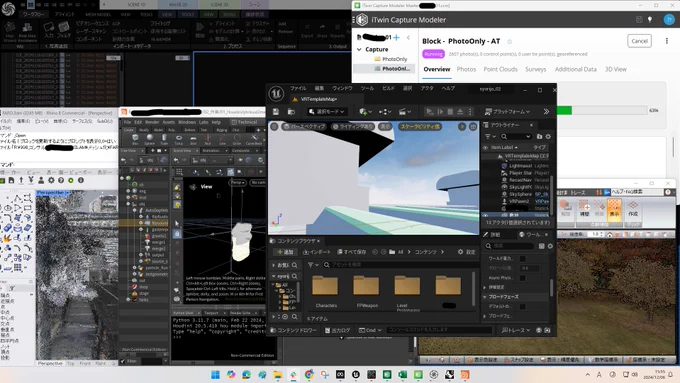
Task: Click the Unreal Stop simulation button
Action: click(x=450, y=112)
